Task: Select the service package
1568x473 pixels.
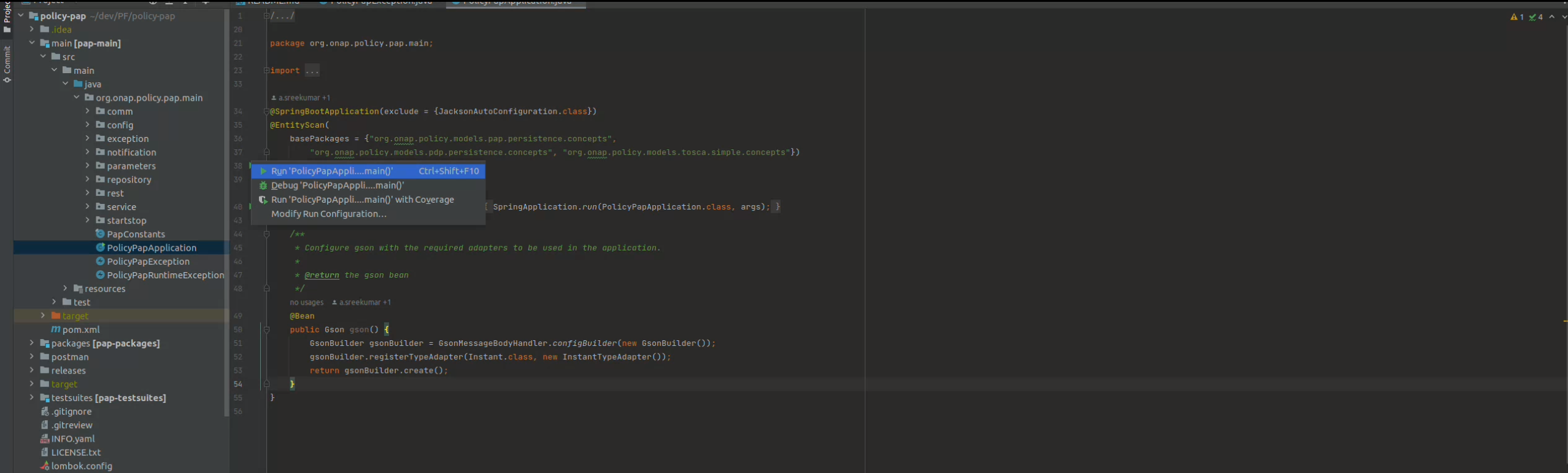Action: pyautogui.click(x=122, y=207)
